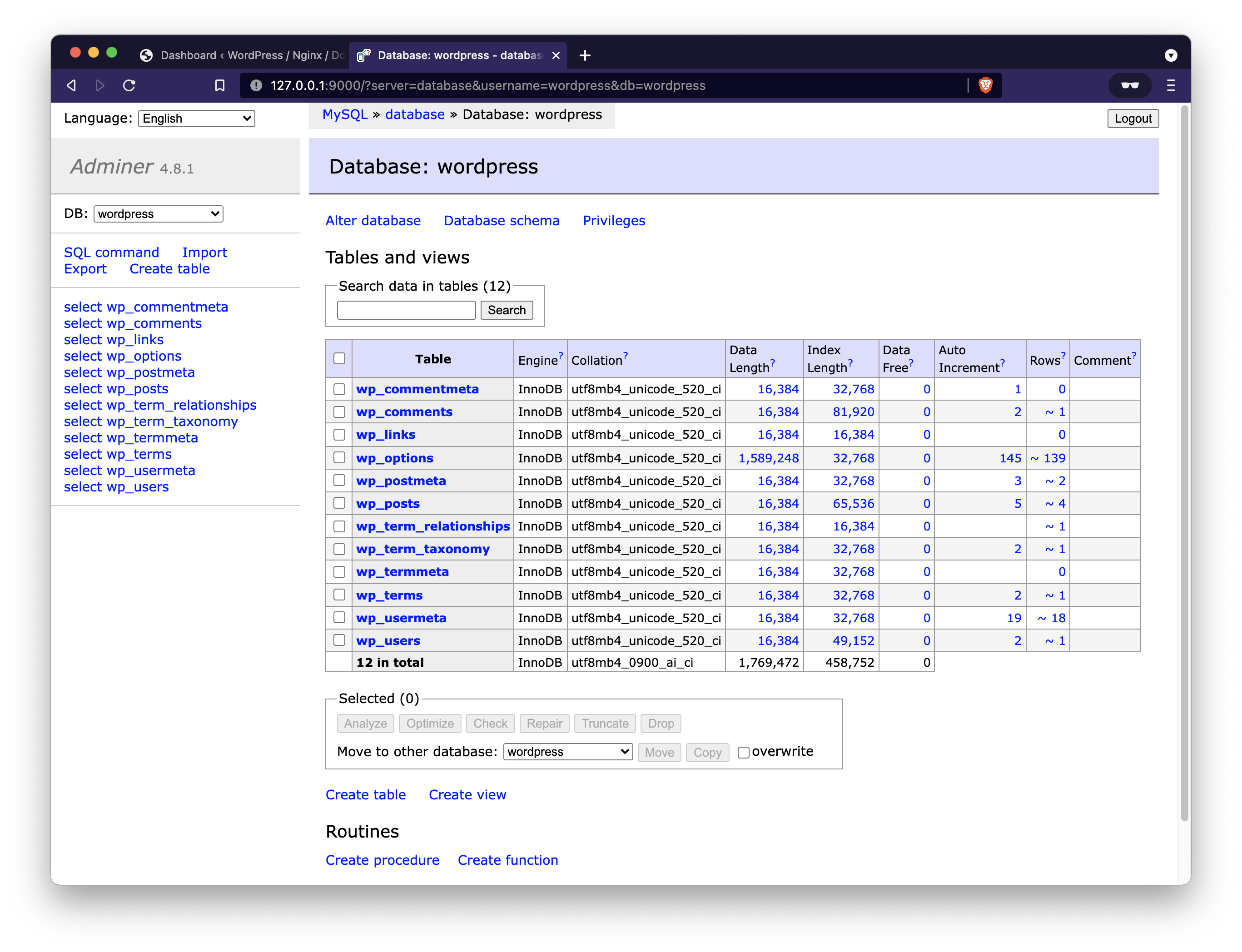This screenshot has width=1242, height=952.
Task: Reload the page with refresh icon
Action: pos(129,85)
